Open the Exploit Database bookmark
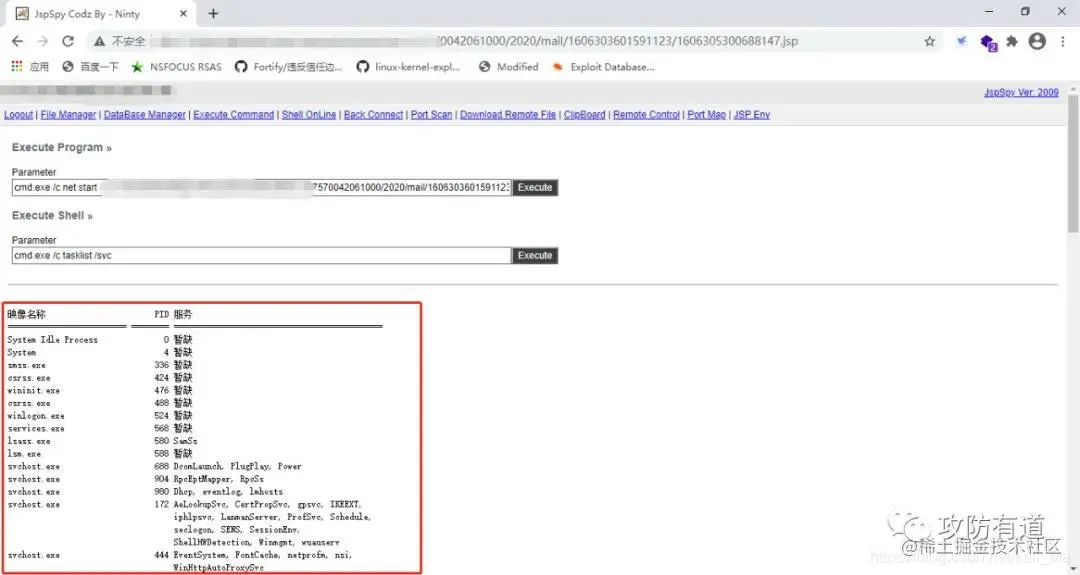This screenshot has height=575, width=1080. point(603,67)
